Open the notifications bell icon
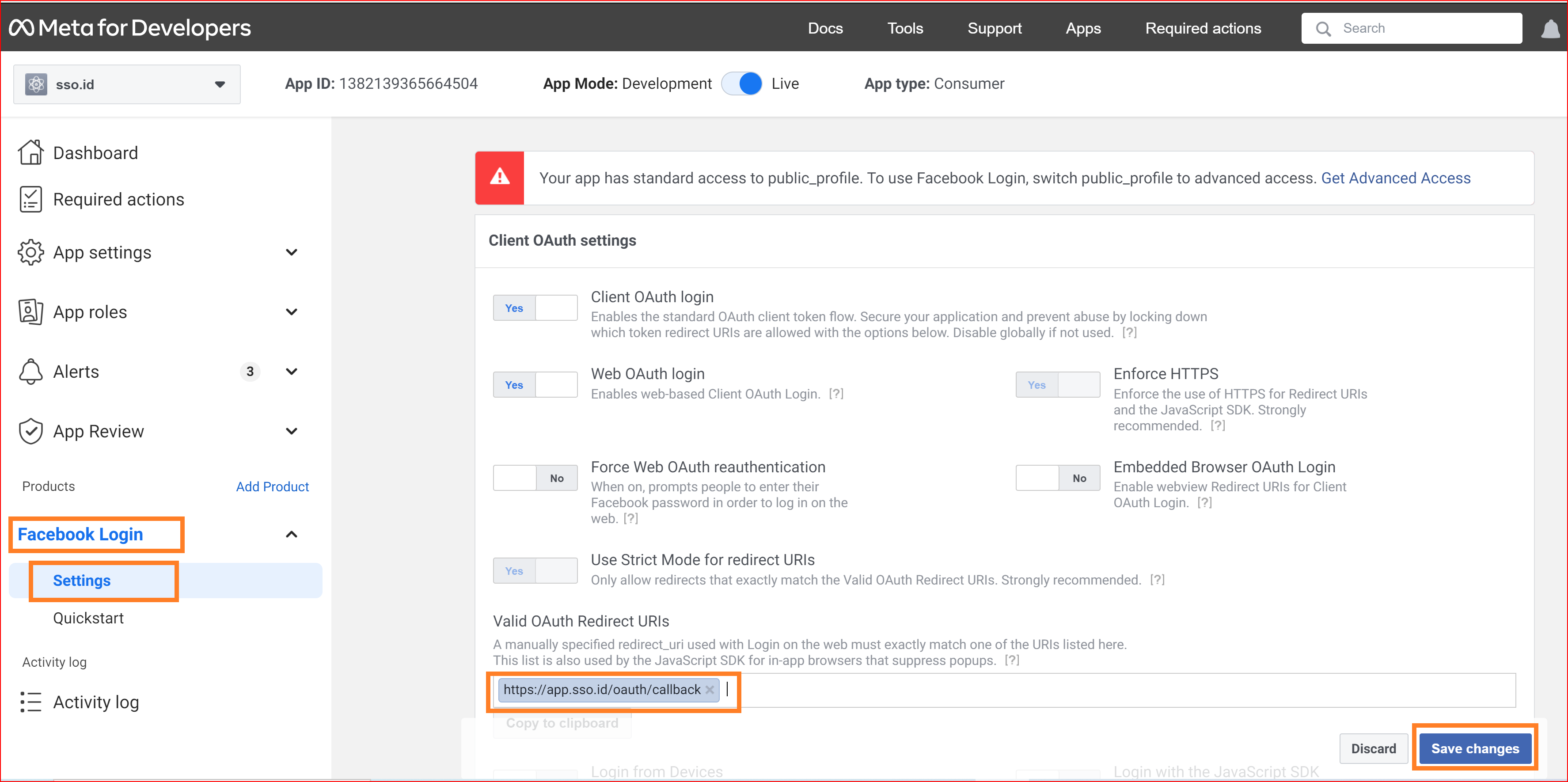The height and width of the screenshot is (782, 1568). (x=1550, y=29)
